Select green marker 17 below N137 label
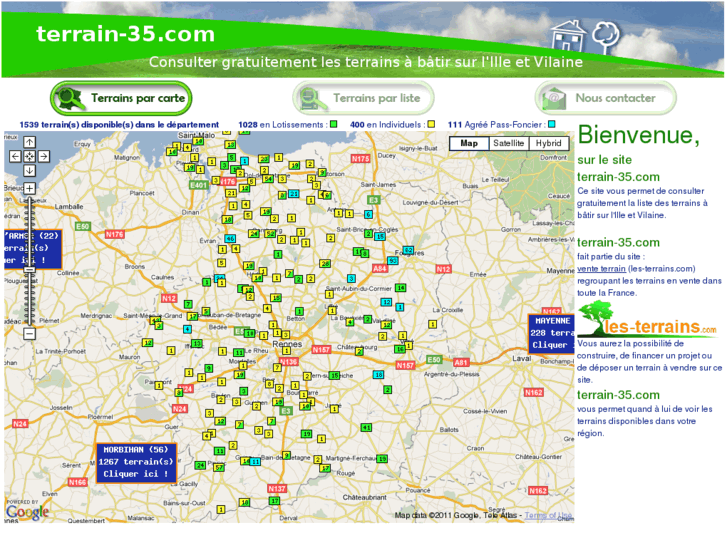Screen dimensions: 727x545 [x=274, y=501]
